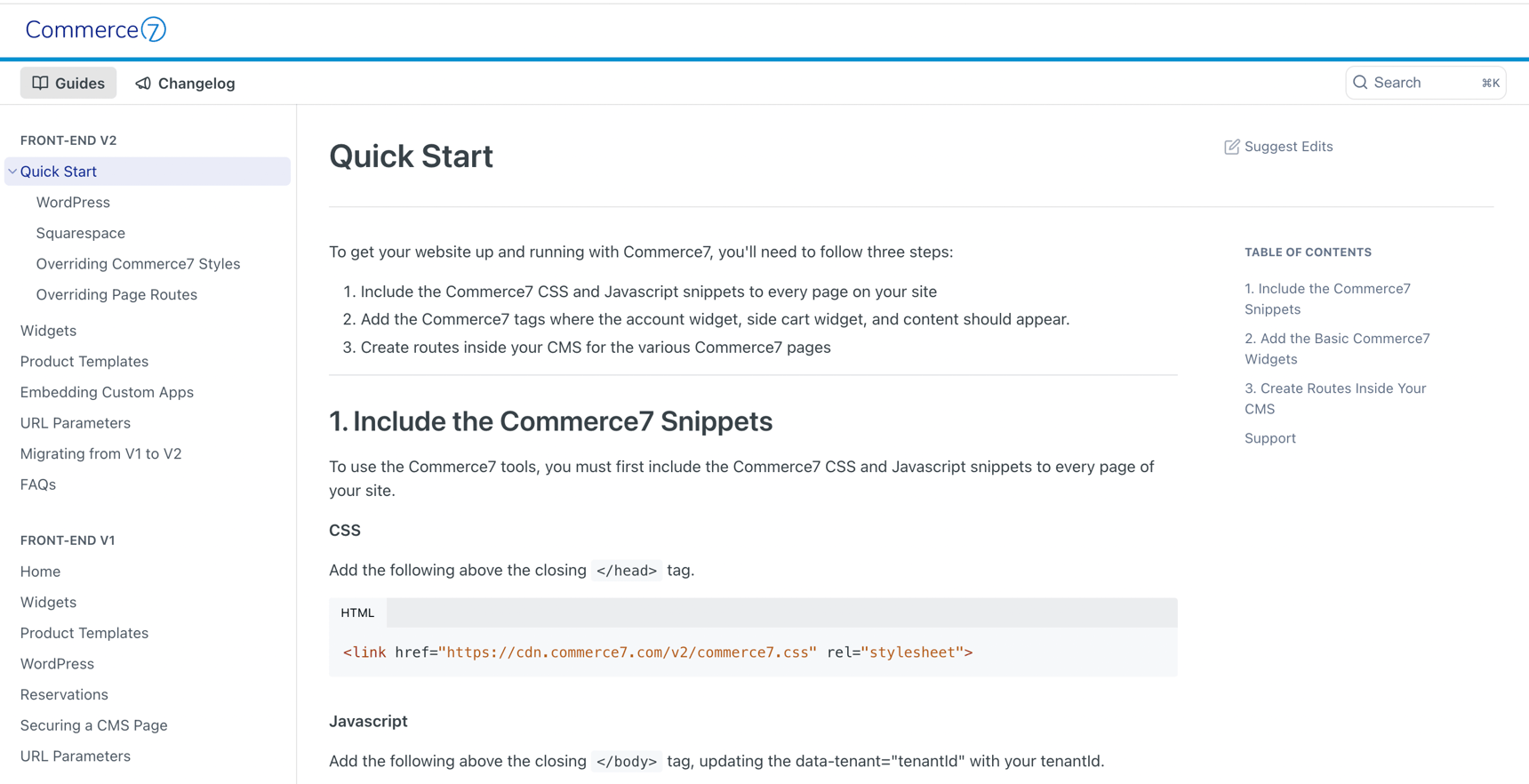Open Migrating from V1 to V2
The width and height of the screenshot is (1529, 784).
(101, 453)
